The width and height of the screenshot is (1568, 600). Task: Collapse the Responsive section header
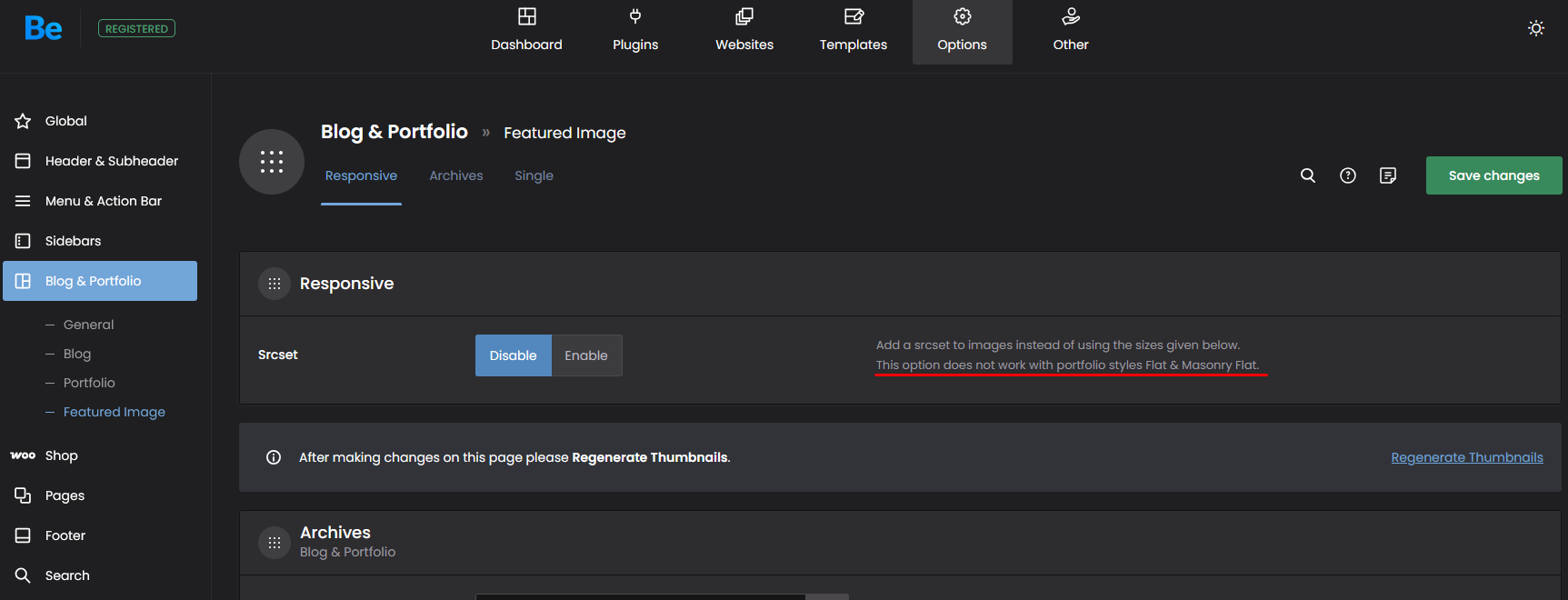pos(346,284)
